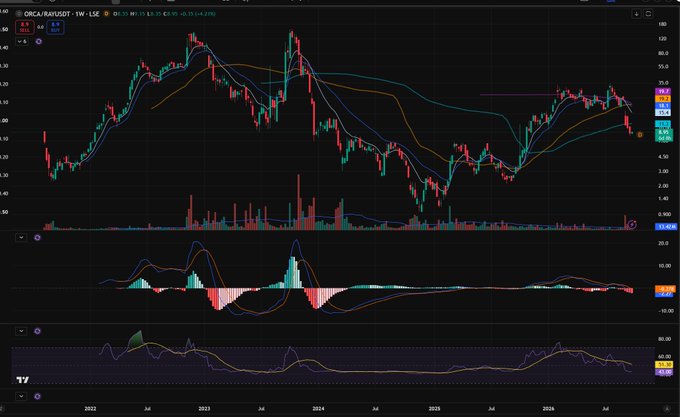The width and height of the screenshot is (680, 417).
Task: Click the purple lightning icon on the volume bars
Action: (x=632, y=224)
